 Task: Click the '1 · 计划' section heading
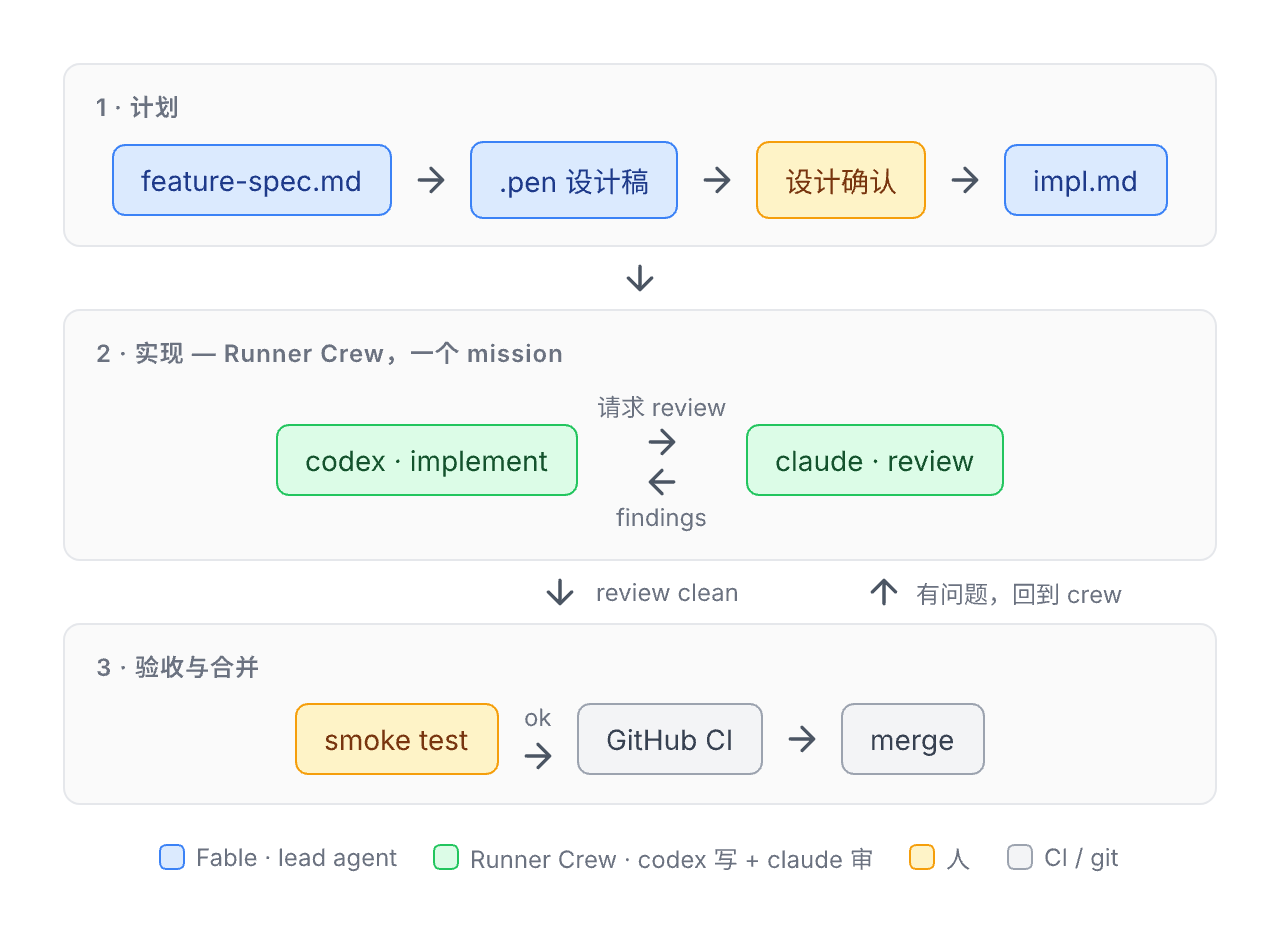[137, 107]
